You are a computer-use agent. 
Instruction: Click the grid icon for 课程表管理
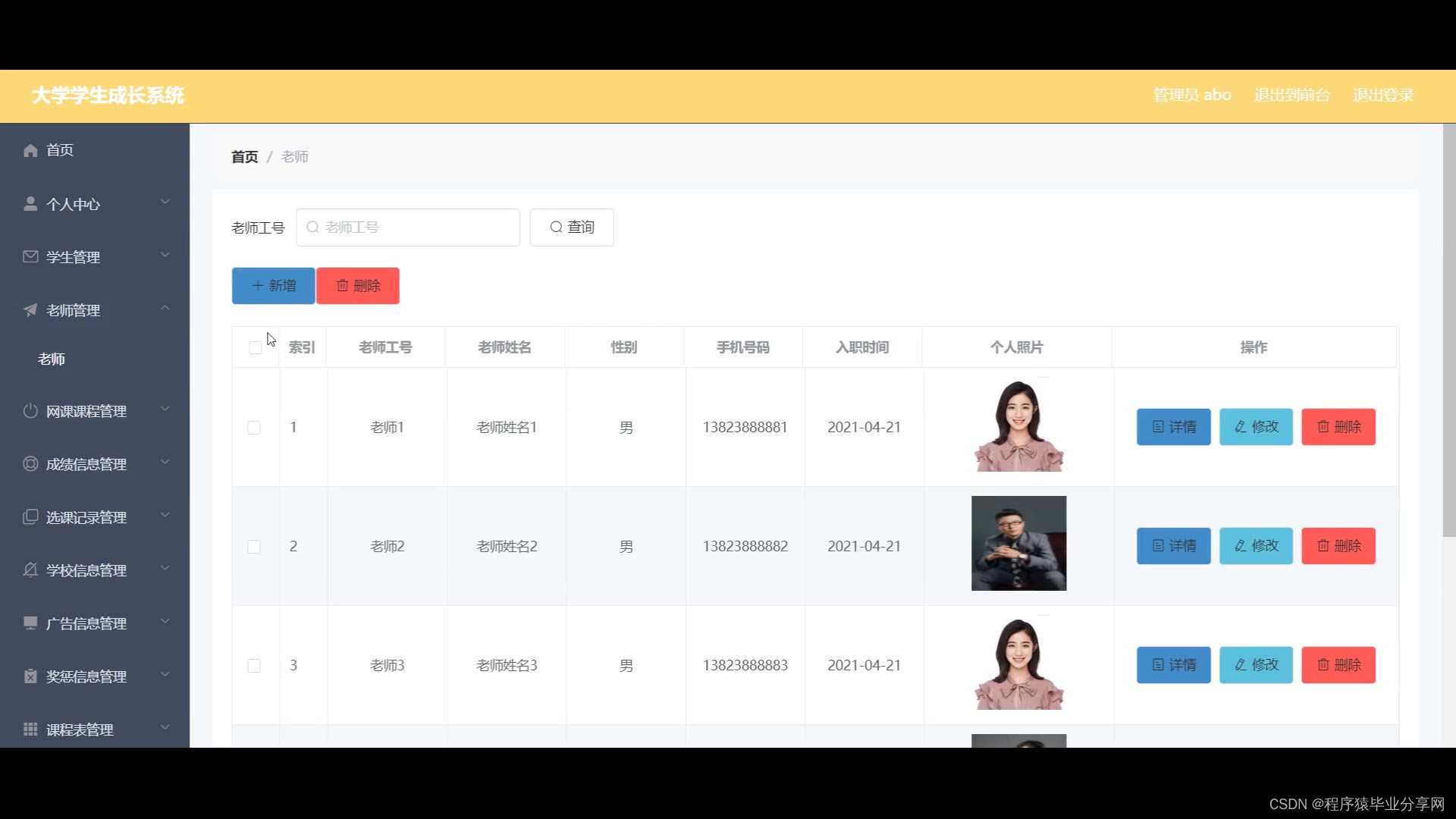[30, 729]
